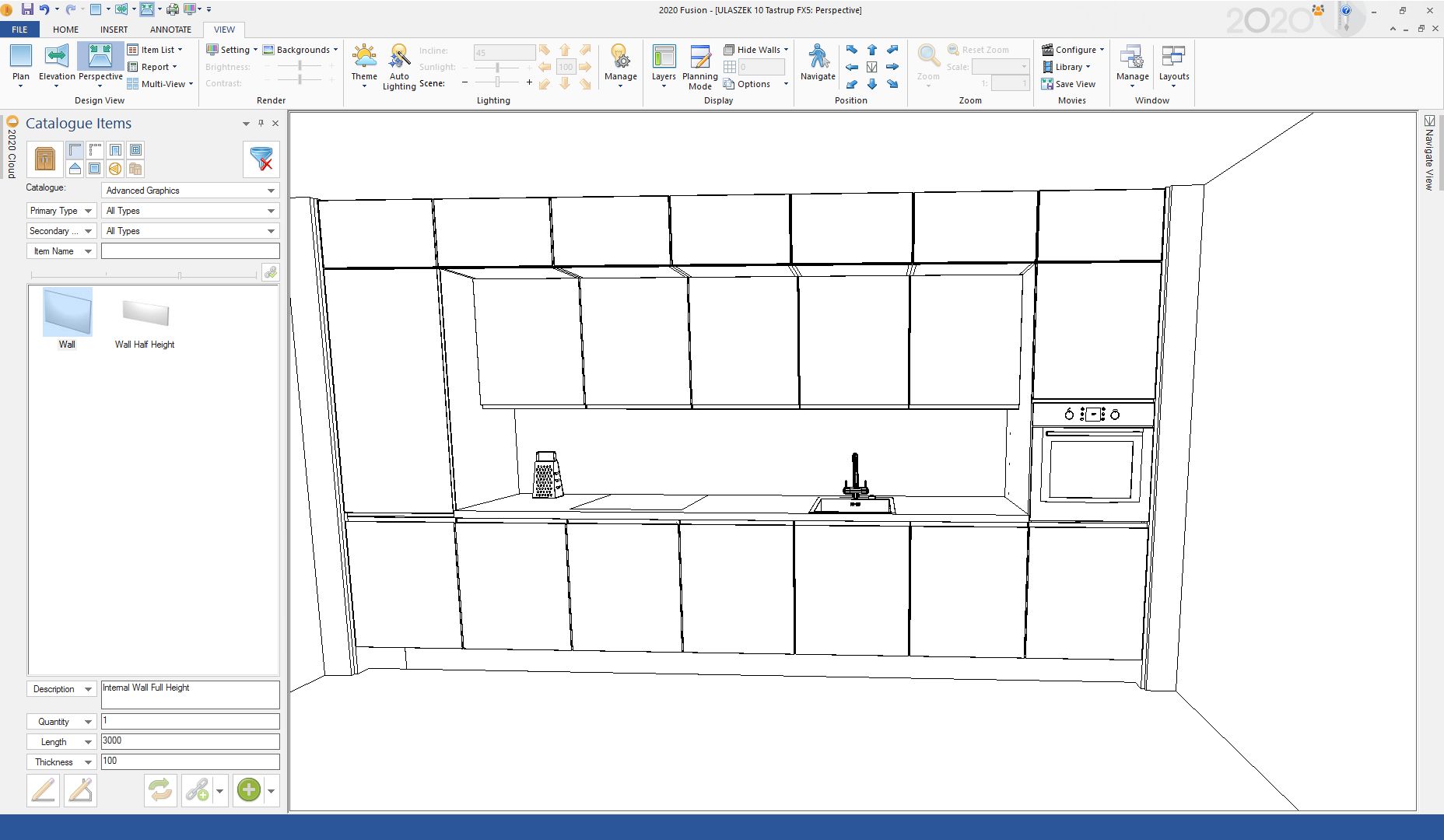
Task: Toggle the Navigate View checkbox panel
Action: pyautogui.click(x=1429, y=121)
